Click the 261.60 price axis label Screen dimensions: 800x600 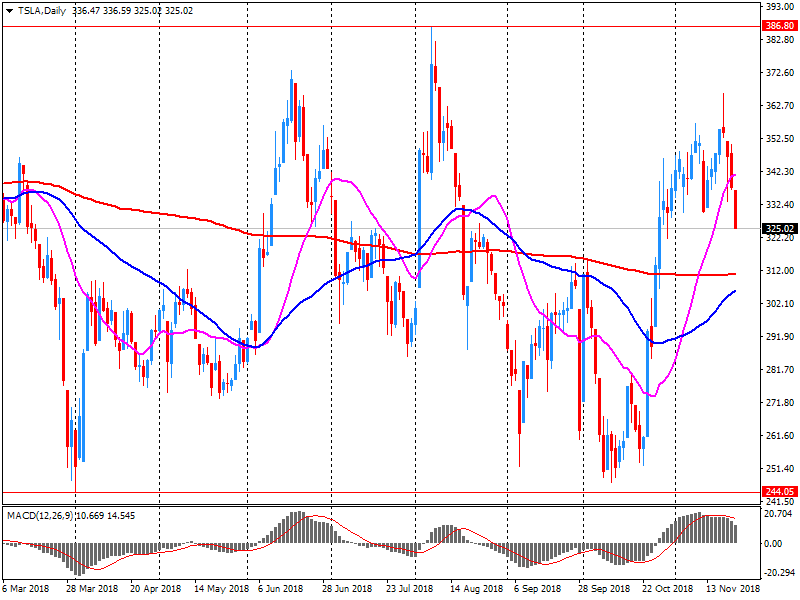pyautogui.click(x=780, y=435)
